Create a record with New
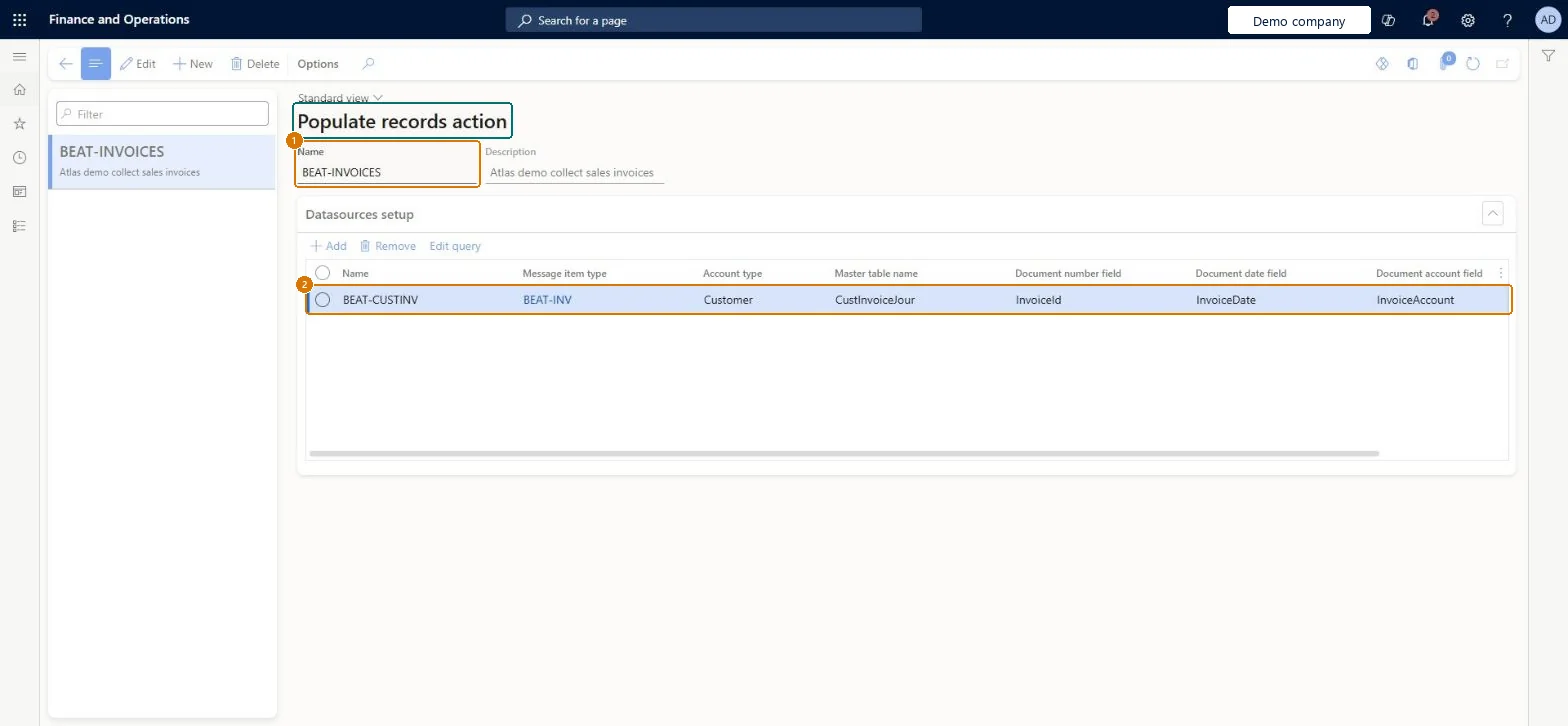 pyautogui.click(x=193, y=64)
